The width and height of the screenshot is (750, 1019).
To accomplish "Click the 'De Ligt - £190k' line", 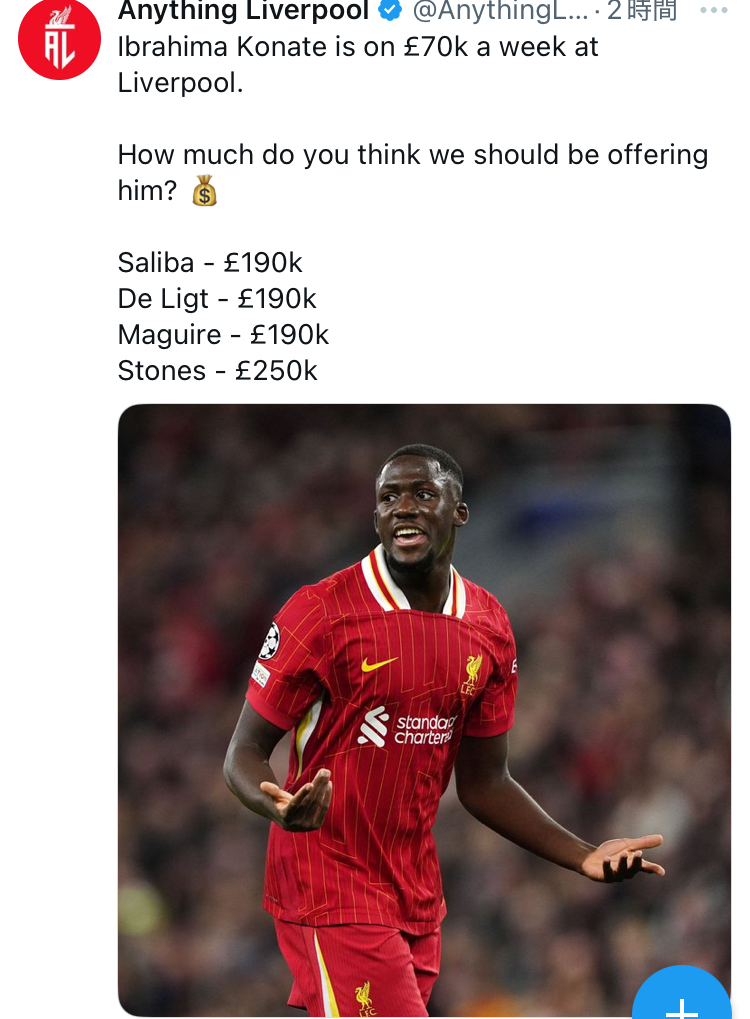I will [217, 299].
